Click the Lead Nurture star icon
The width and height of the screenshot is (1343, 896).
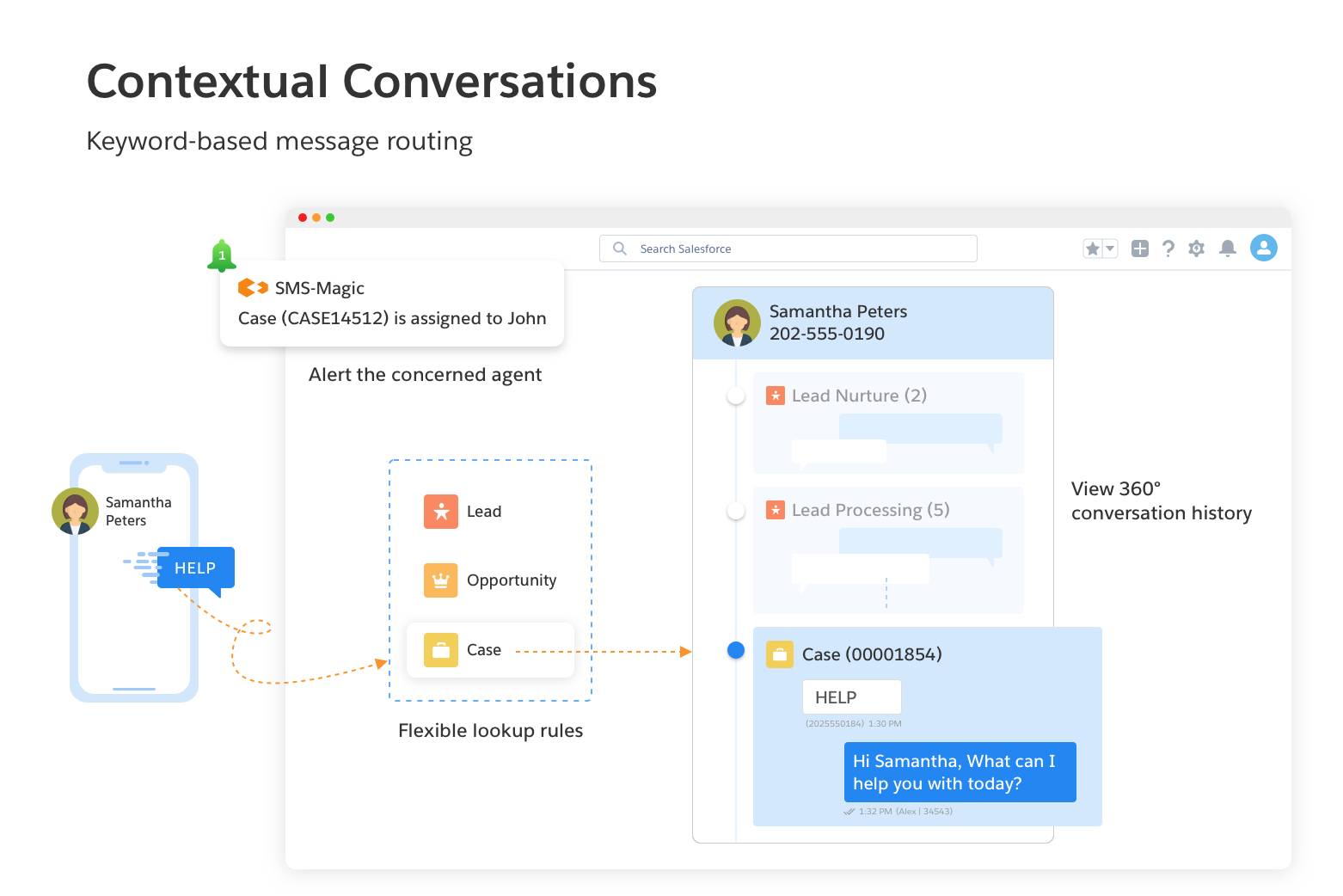tap(776, 396)
